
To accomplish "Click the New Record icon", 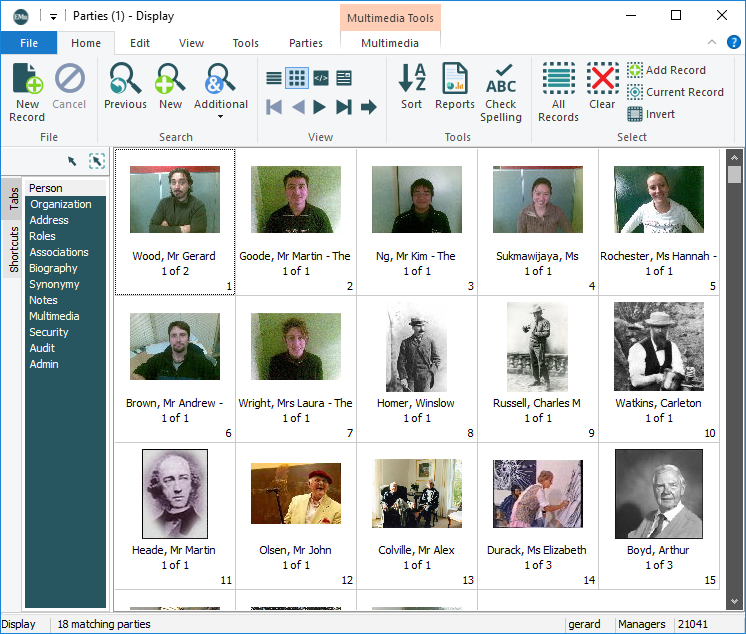I will tap(27, 90).
